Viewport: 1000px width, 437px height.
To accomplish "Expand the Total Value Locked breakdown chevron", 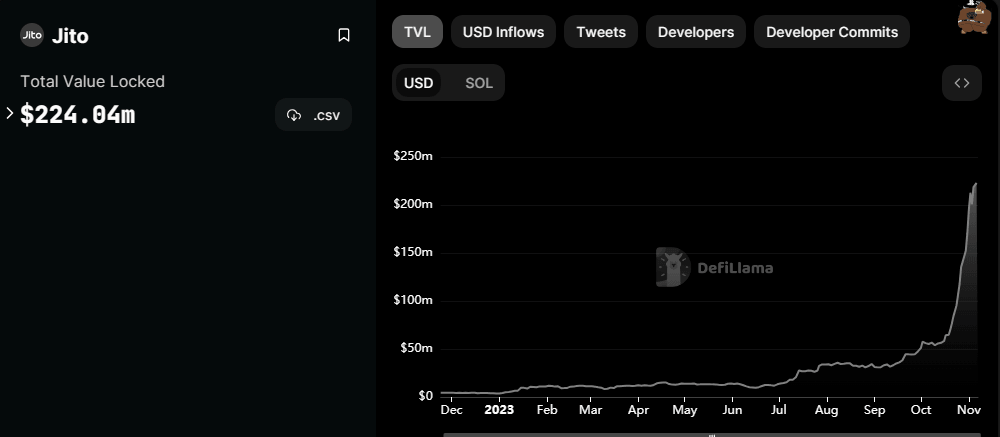I will [x=9, y=114].
